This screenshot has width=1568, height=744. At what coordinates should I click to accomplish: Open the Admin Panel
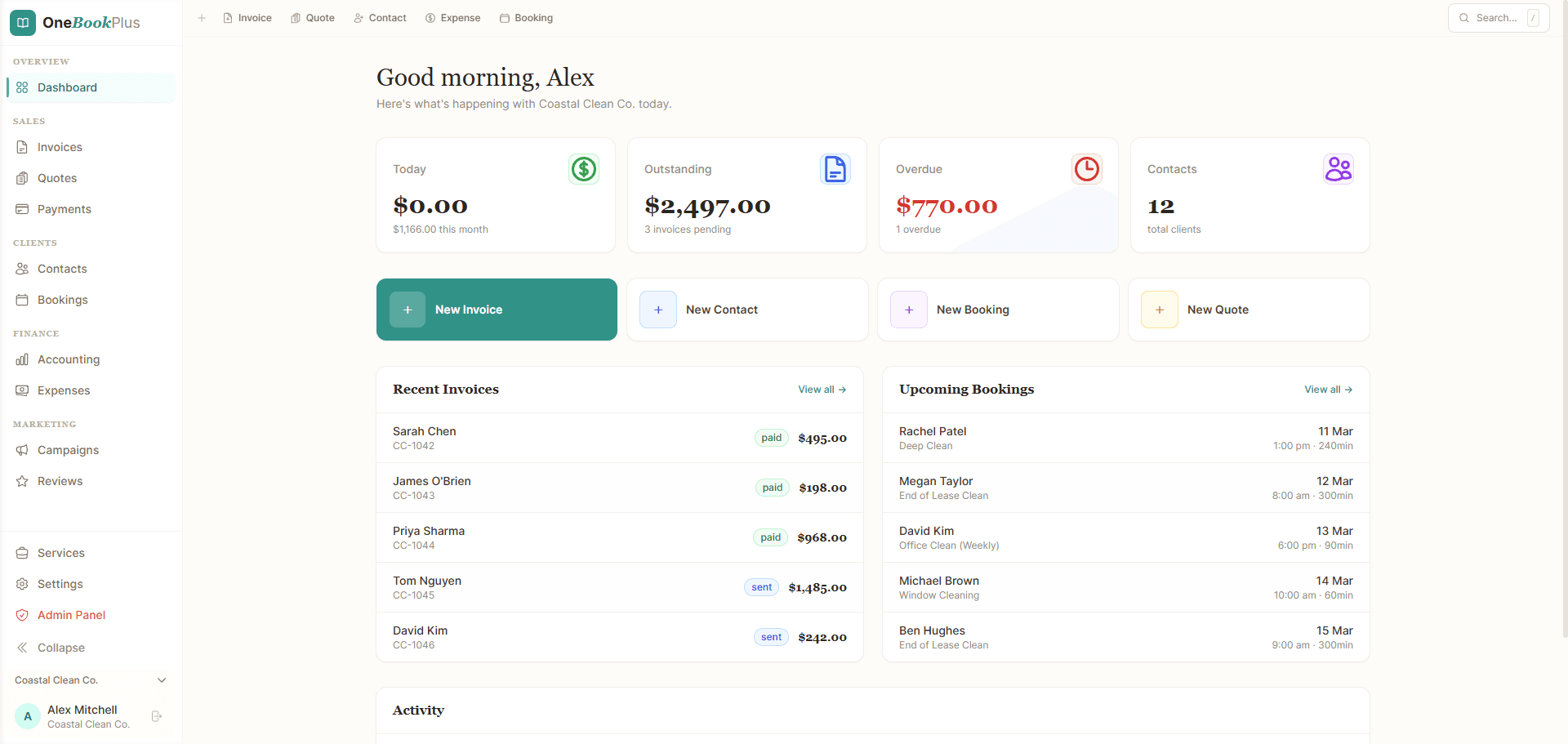point(71,615)
